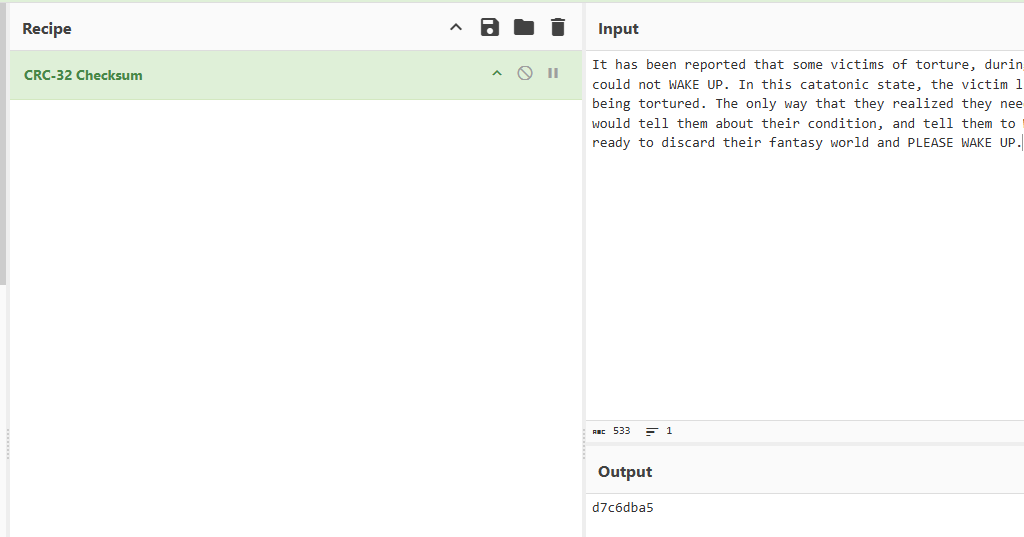Collapse the Recipe pane with its chevron
Viewport: 1024px width, 537px height.
[x=456, y=27]
